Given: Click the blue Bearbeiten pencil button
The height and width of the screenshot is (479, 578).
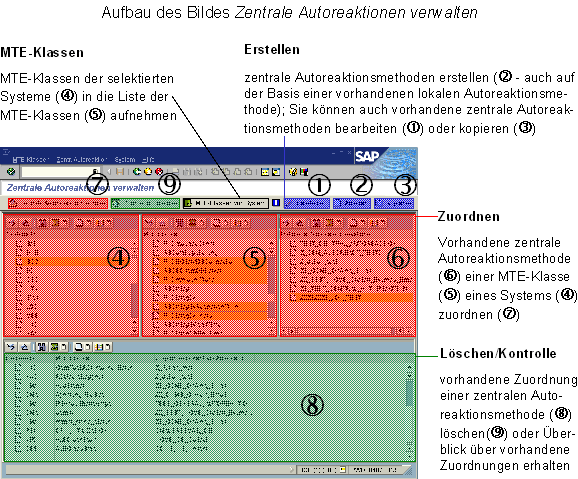Looking at the screenshot, I should 307,203.
